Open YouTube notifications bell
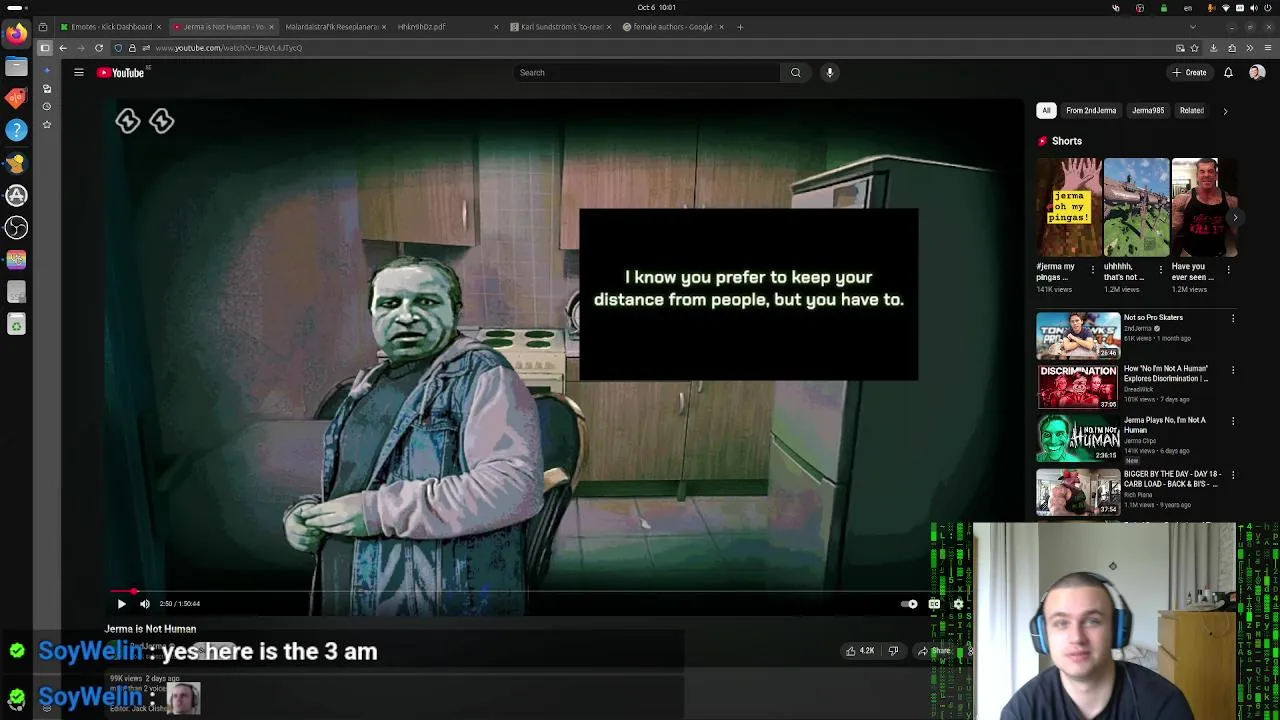 coord(1228,72)
